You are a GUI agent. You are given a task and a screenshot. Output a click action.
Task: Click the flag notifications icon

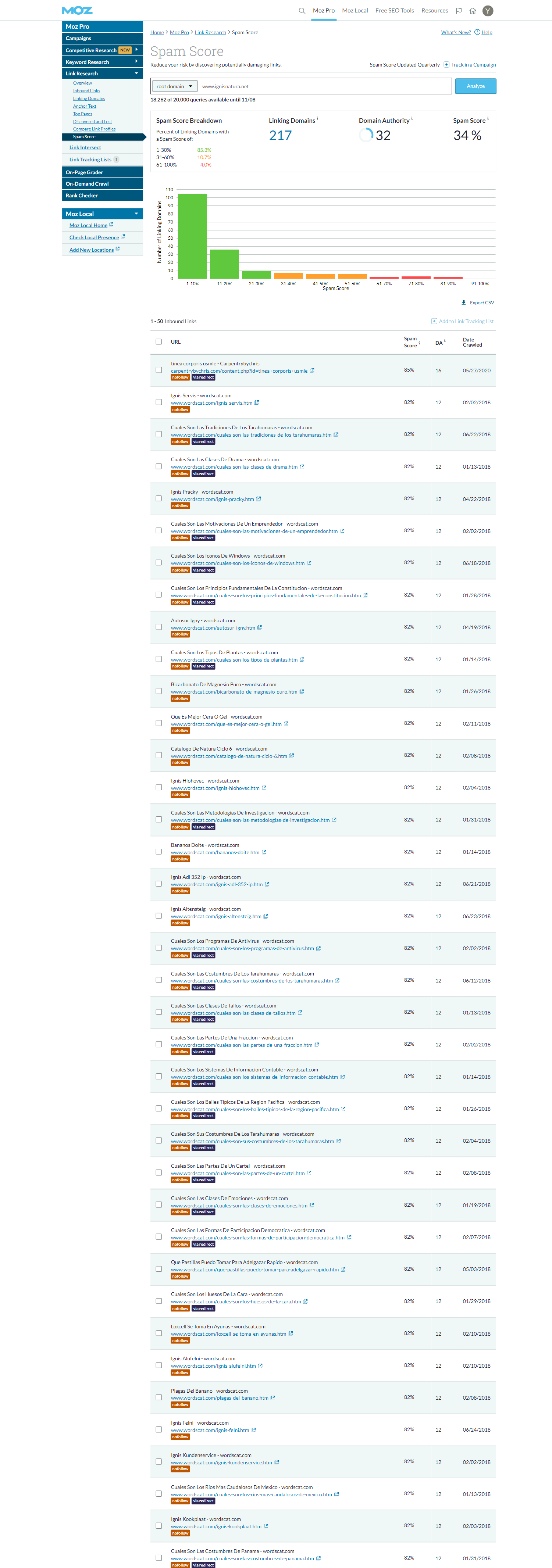click(x=459, y=10)
